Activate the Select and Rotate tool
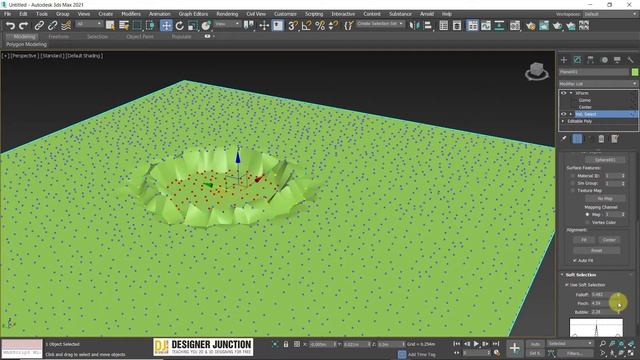Image resolution: width=640 pixels, height=360 pixels. tap(180, 26)
